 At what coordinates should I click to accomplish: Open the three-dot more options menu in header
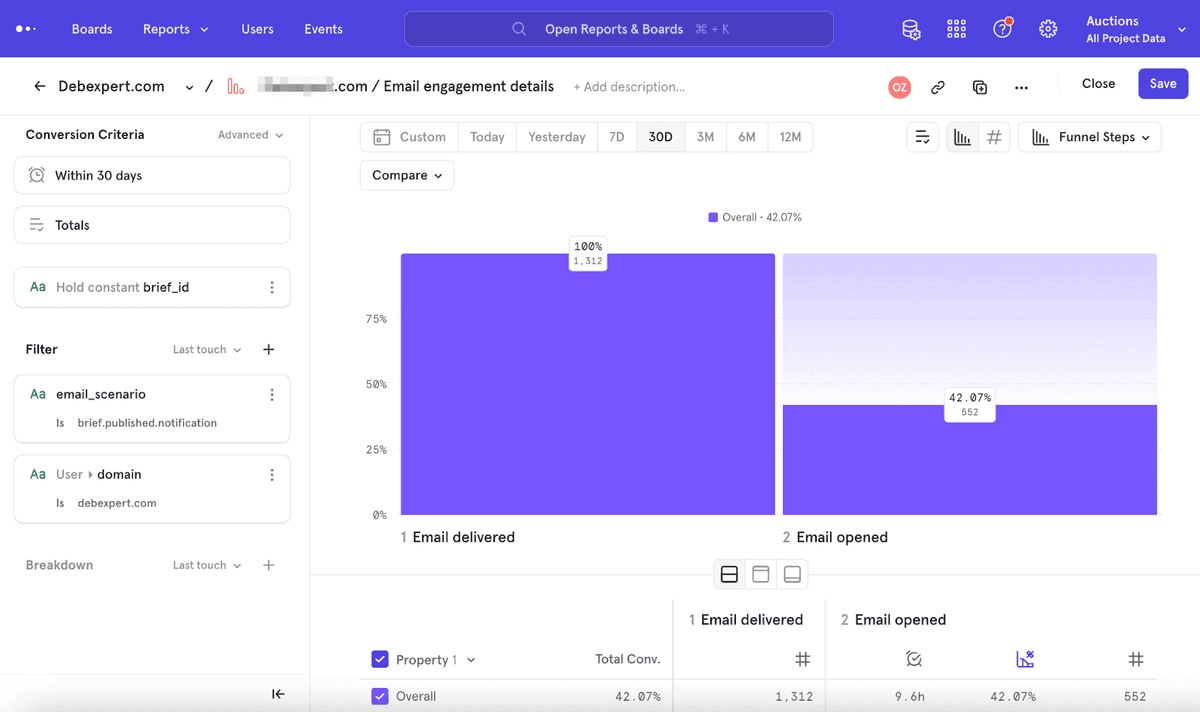[x=1021, y=87]
